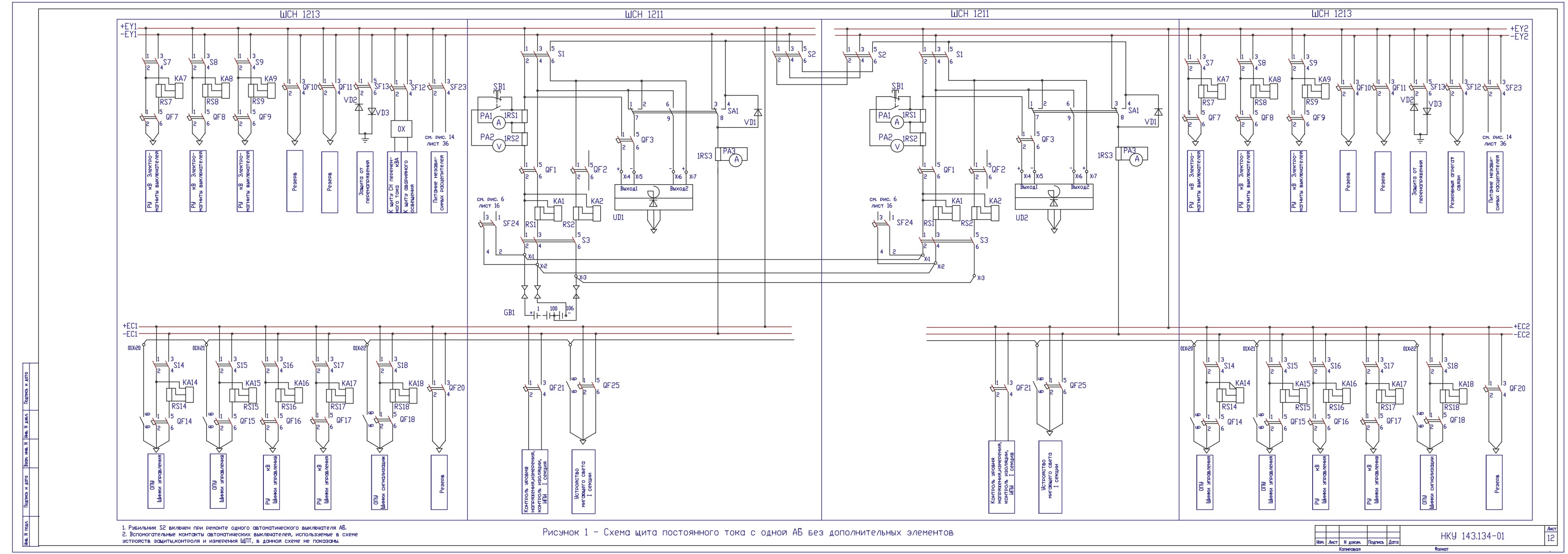Click the +EC1 bus label

[130, 326]
